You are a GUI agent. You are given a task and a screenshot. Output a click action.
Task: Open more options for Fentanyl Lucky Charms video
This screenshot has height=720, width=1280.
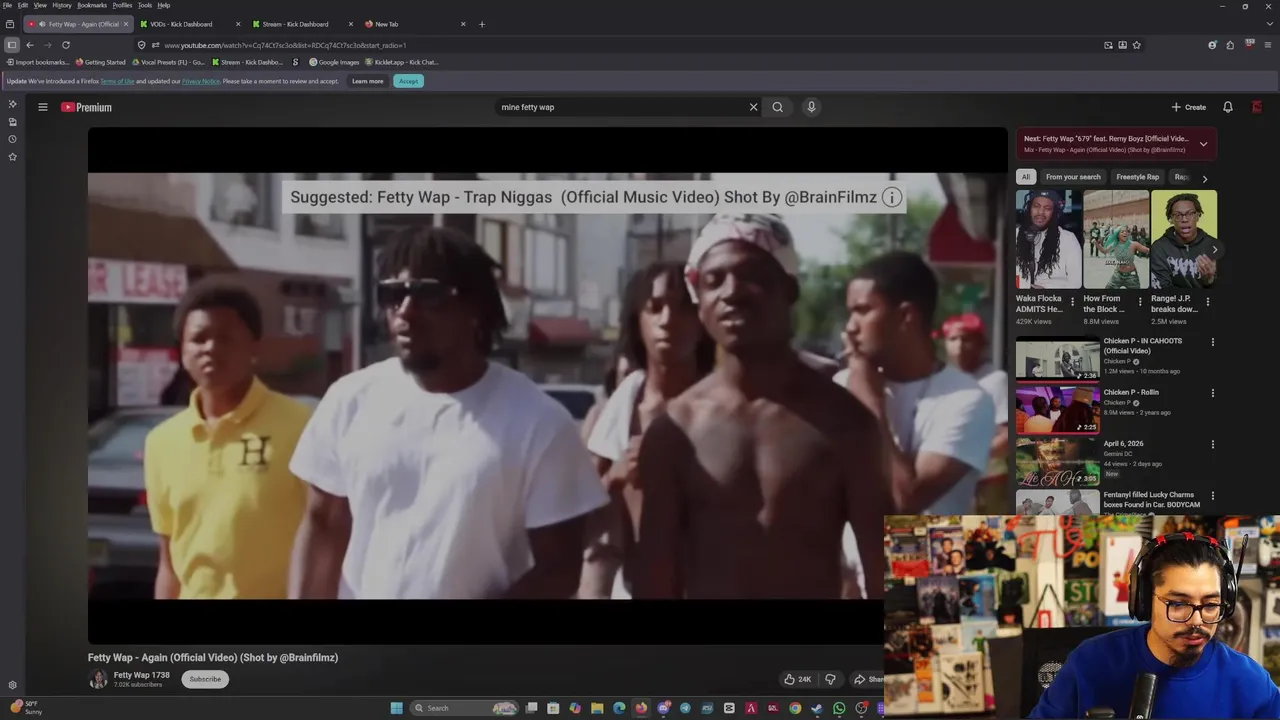click(1213, 496)
